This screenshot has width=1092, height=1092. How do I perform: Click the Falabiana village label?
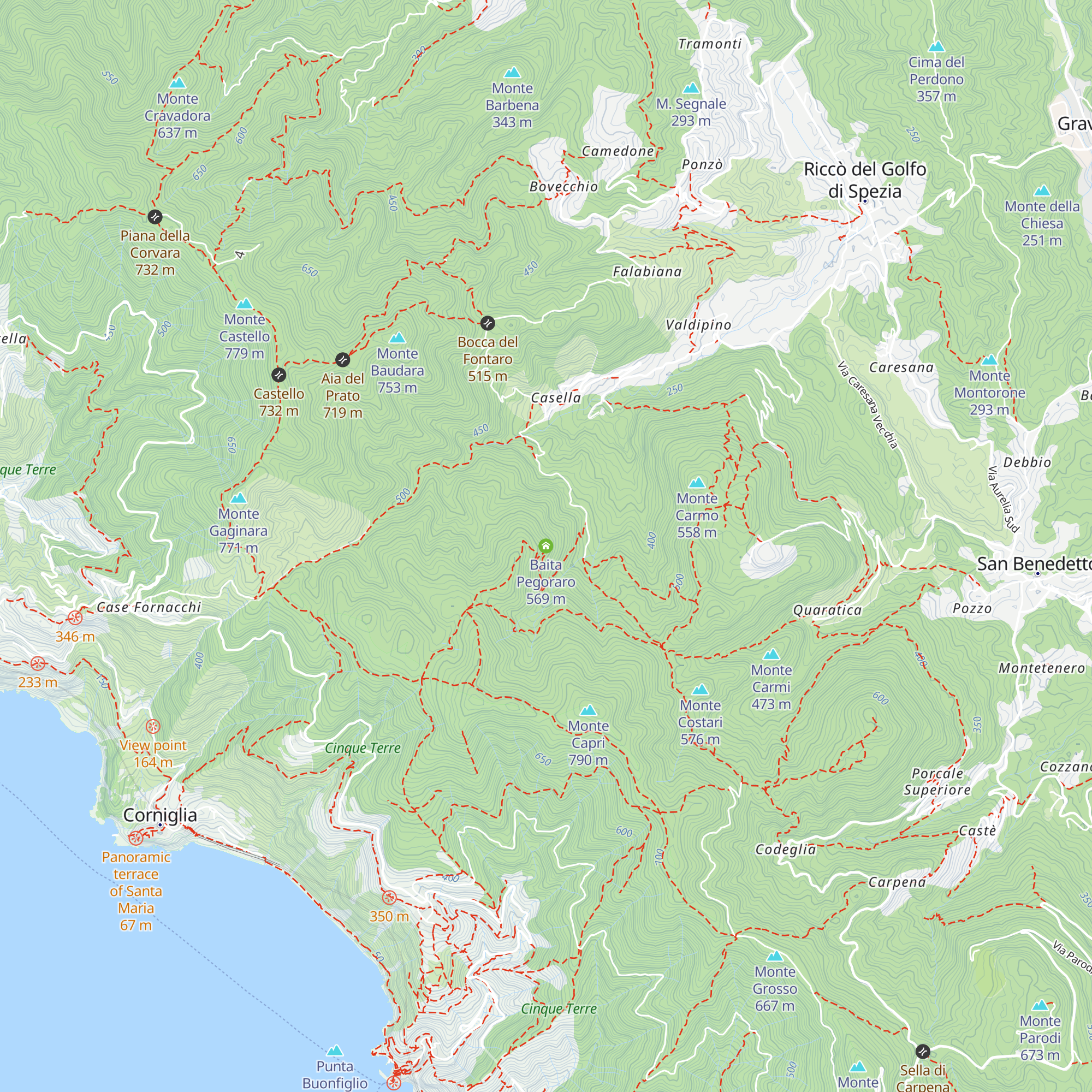(x=647, y=272)
